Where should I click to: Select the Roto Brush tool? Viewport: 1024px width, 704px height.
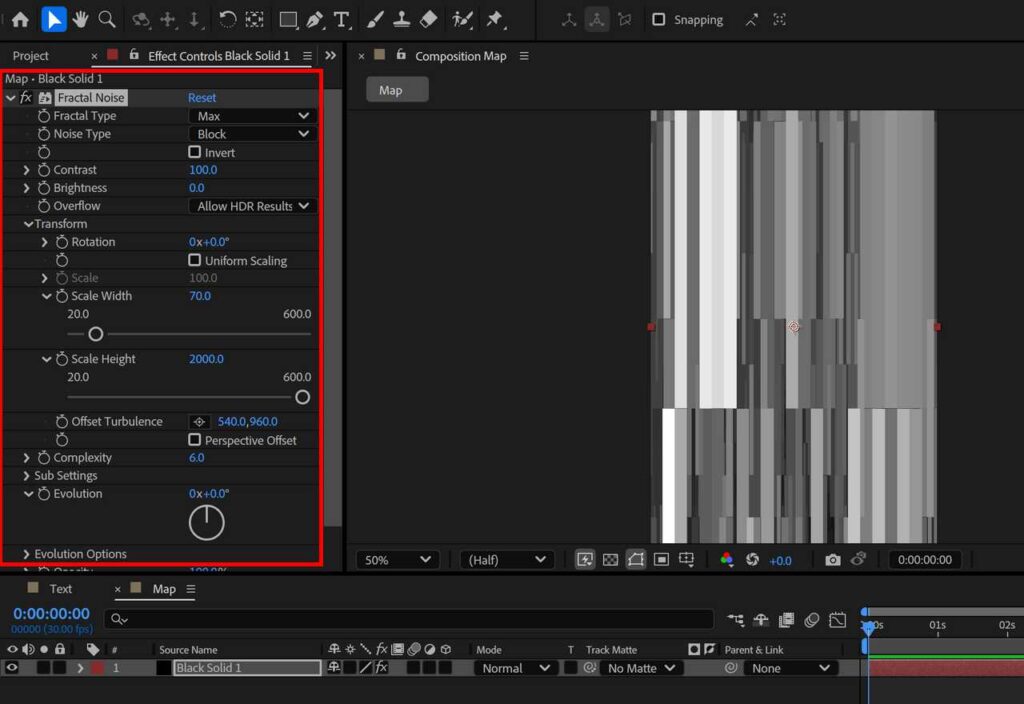462,20
